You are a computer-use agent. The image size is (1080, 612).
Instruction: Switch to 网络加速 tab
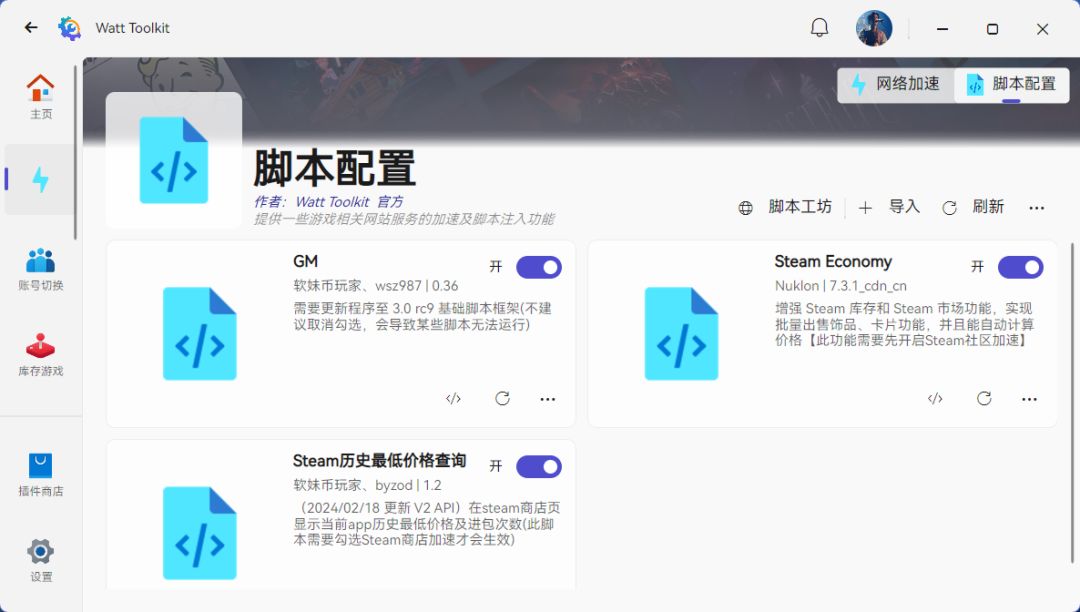pos(895,84)
